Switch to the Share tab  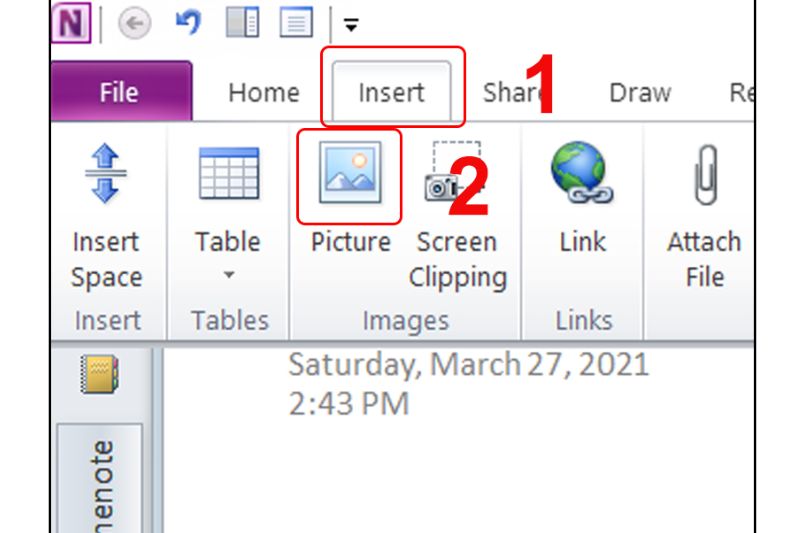click(510, 93)
